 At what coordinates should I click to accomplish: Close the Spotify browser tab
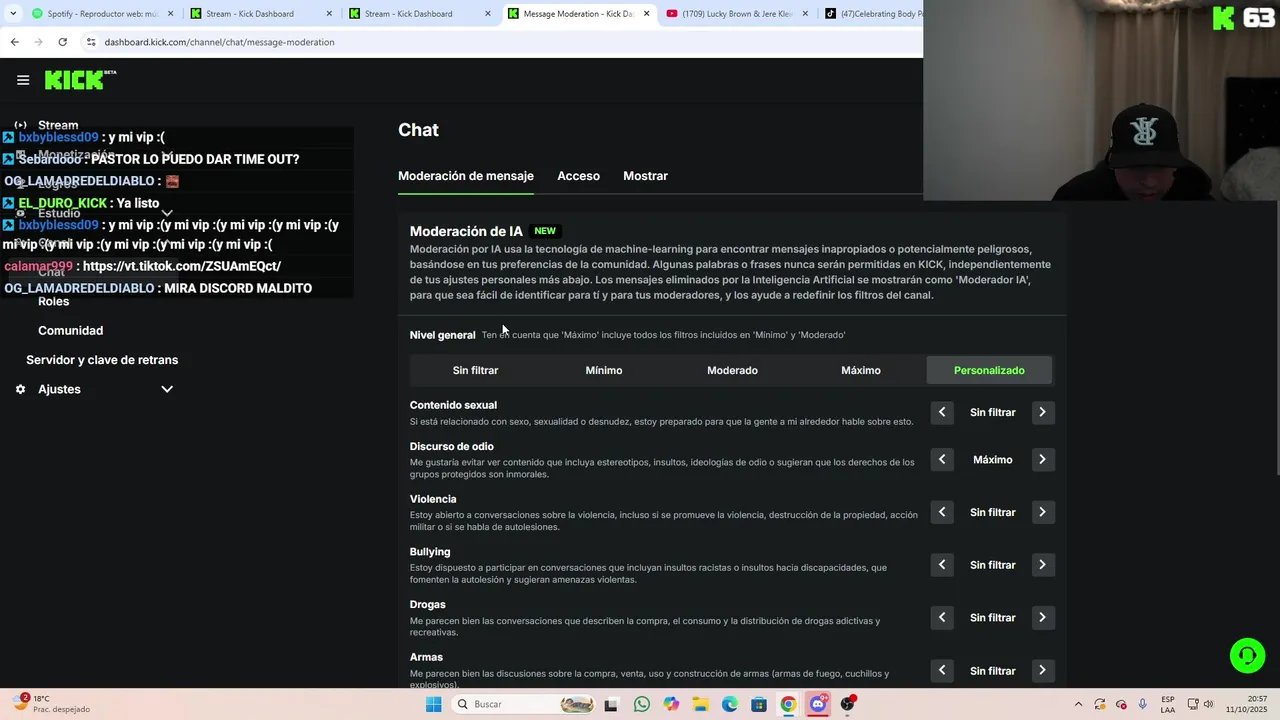(171, 14)
